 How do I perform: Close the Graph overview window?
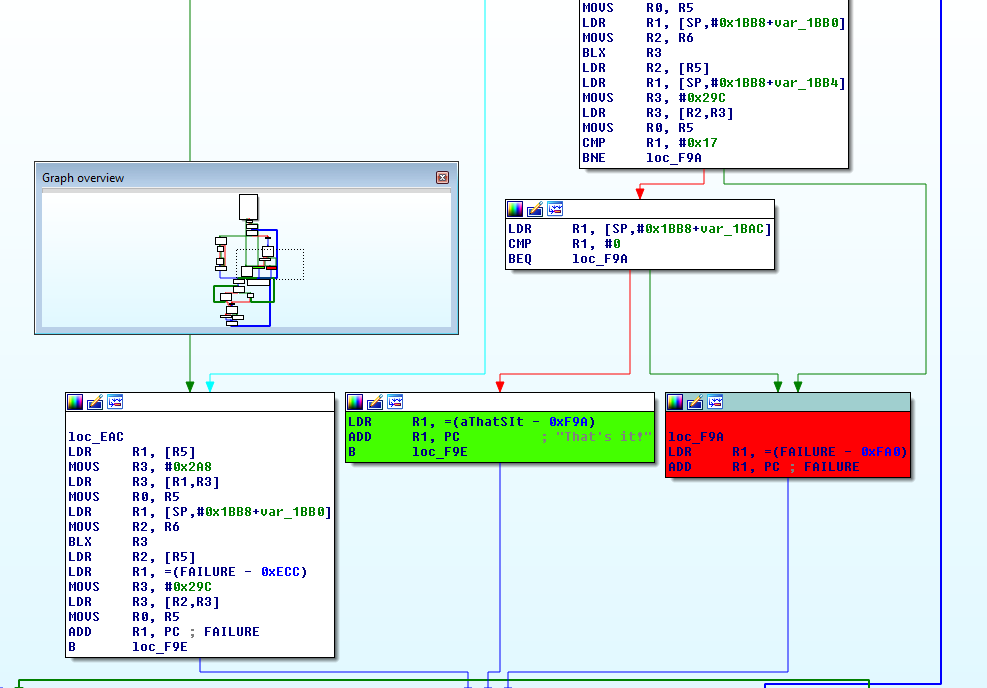(x=443, y=177)
